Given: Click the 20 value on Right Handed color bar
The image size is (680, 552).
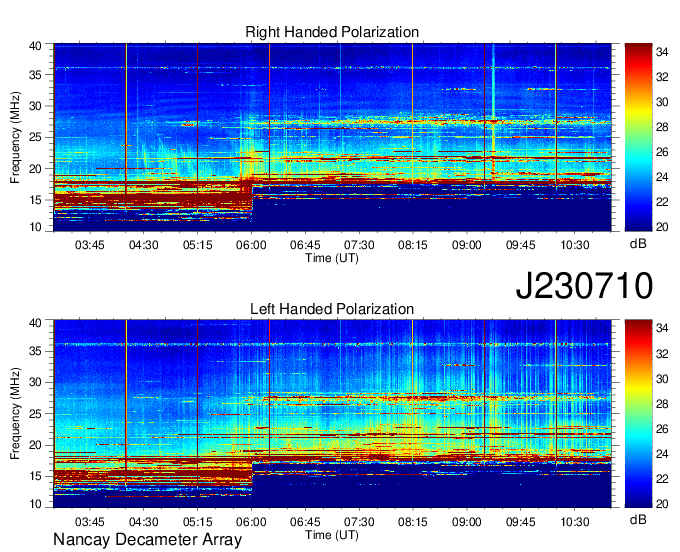Looking at the screenshot, I should [x=662, y=227].
